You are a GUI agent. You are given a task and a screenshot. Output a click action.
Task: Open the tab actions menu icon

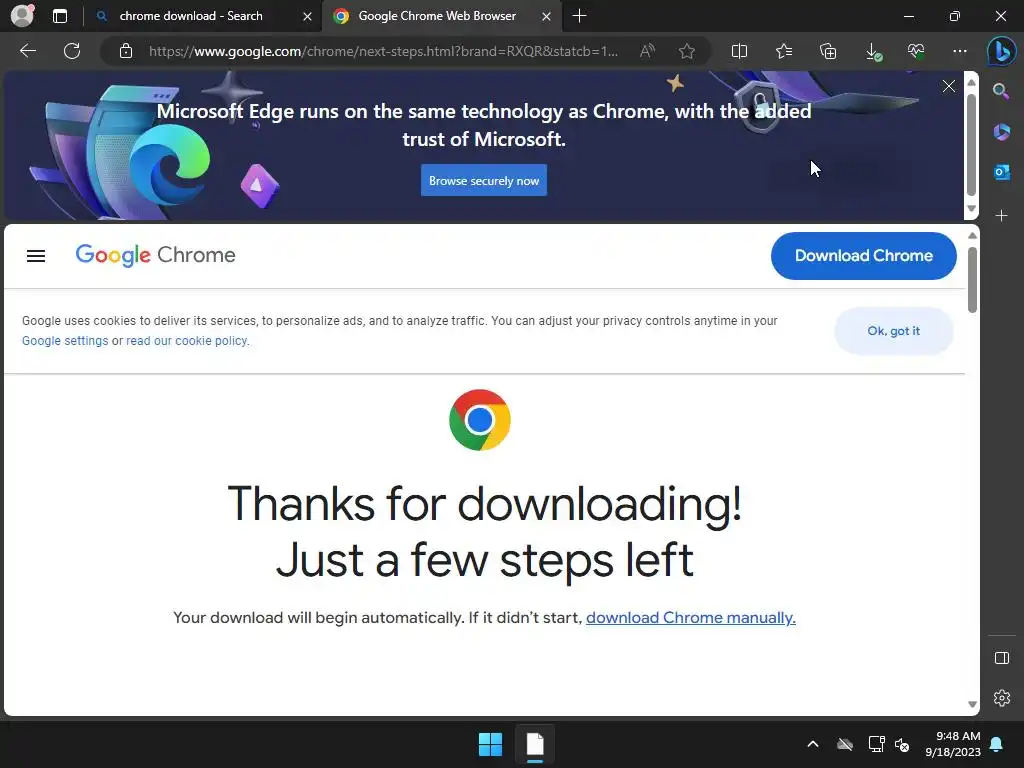60,16
